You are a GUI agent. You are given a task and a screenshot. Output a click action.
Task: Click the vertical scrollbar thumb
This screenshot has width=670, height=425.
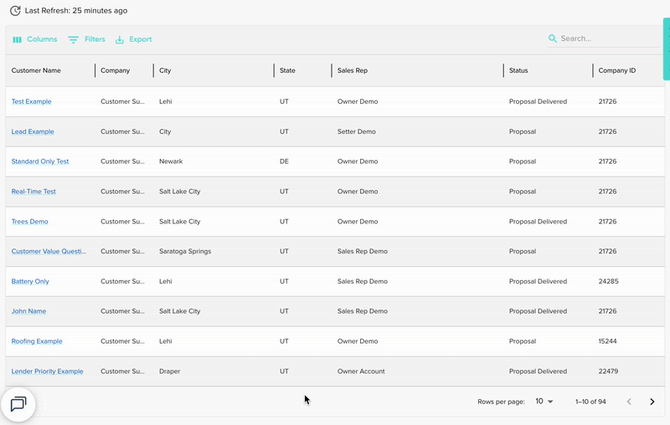666,48
